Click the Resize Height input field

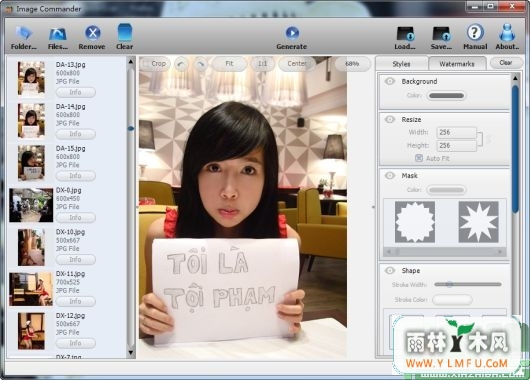click(456, 146)
